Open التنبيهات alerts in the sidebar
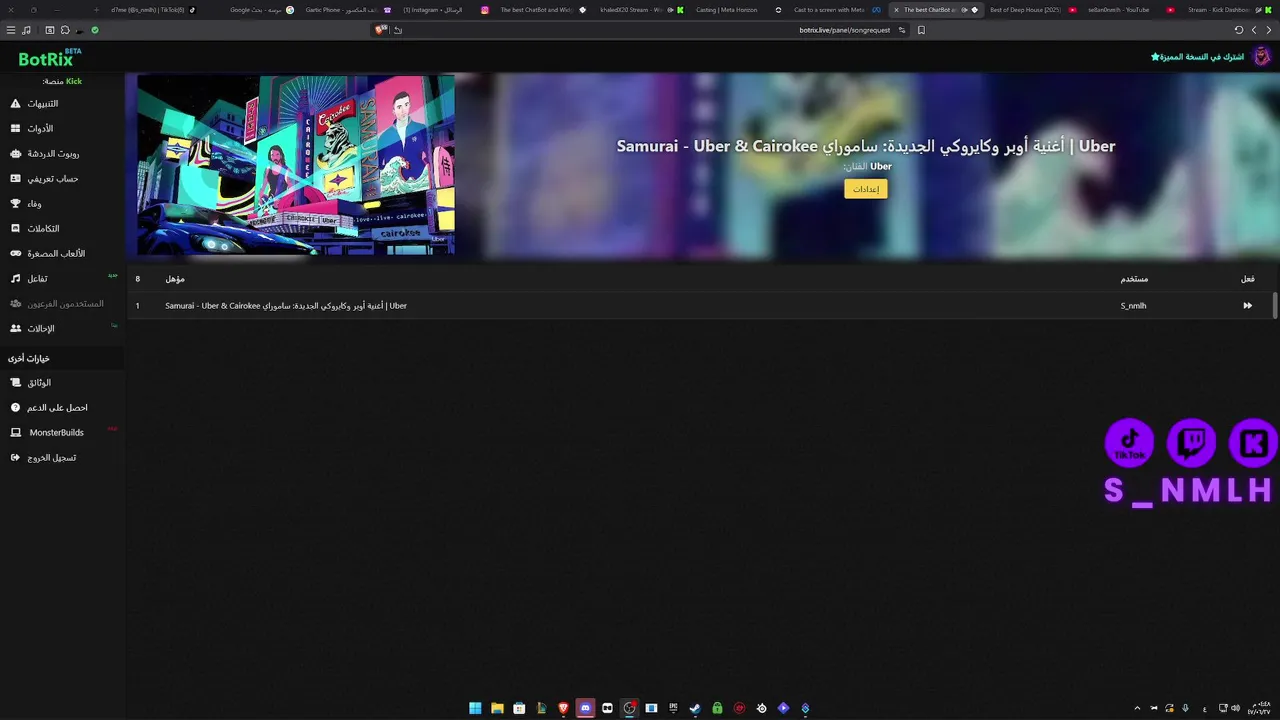This screenshot has height=720, width=1280. coord(42,104)
